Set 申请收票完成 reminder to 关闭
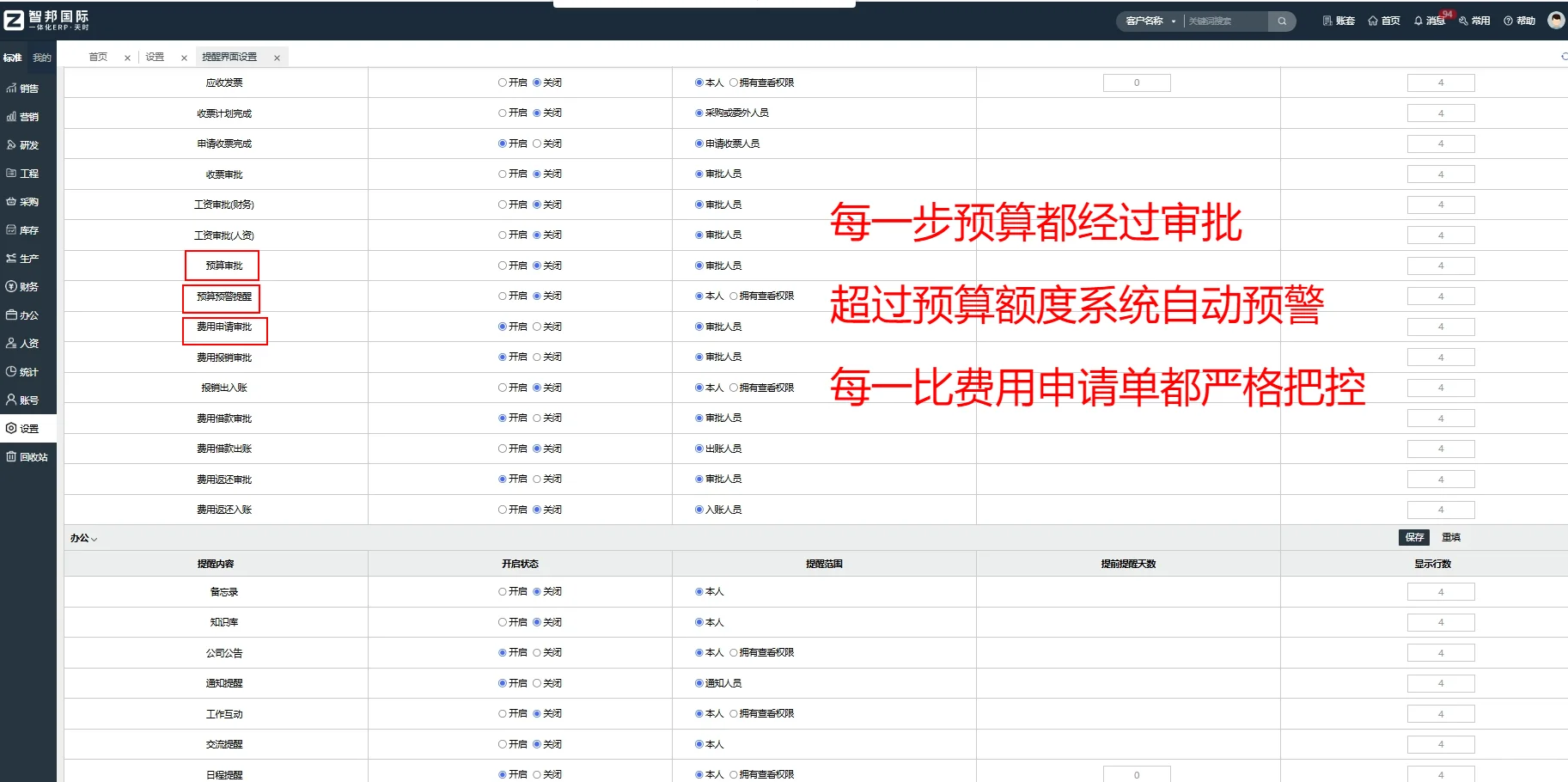This screenshot has width=1568, height=782. pyautogui.click(x=537, y=144)
